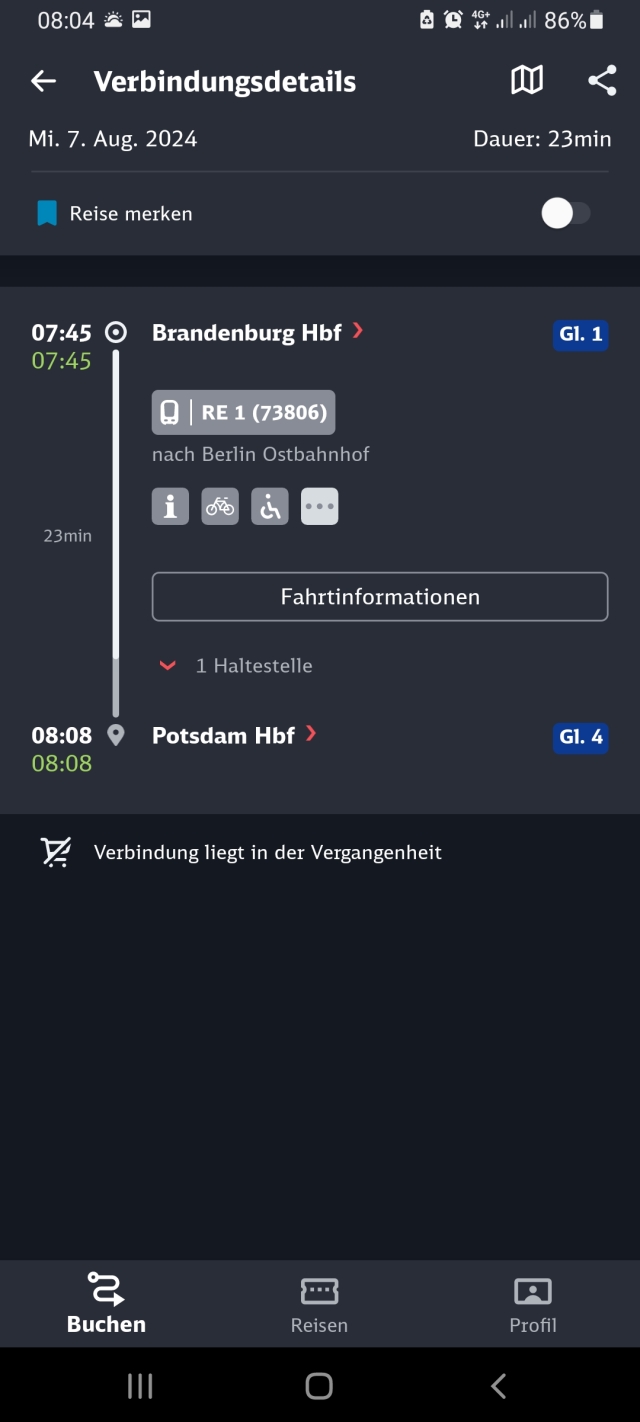
Task: Select the Buchen tab
Action: 106,1305
